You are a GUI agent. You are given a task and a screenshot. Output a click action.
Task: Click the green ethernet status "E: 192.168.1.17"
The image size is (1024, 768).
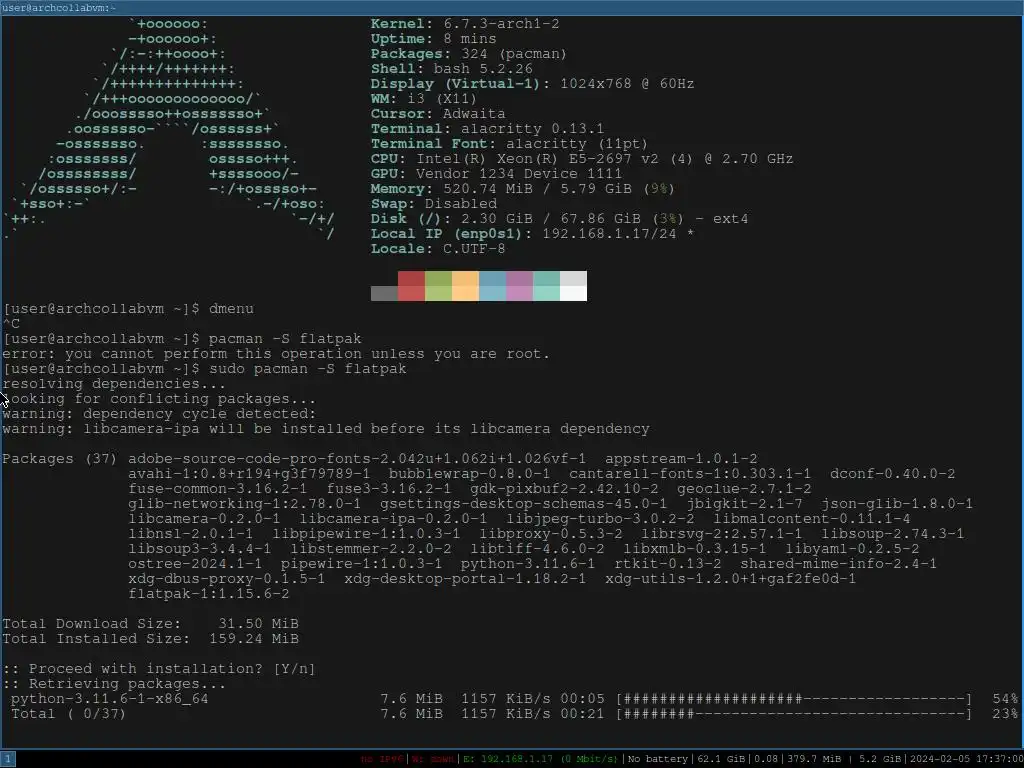pos(540,759)
